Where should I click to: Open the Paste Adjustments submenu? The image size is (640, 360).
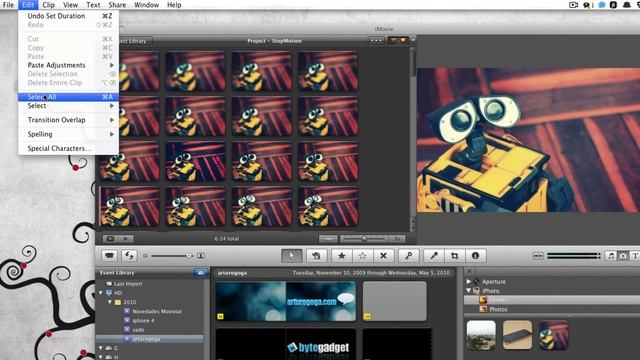[x=68, y=65]
